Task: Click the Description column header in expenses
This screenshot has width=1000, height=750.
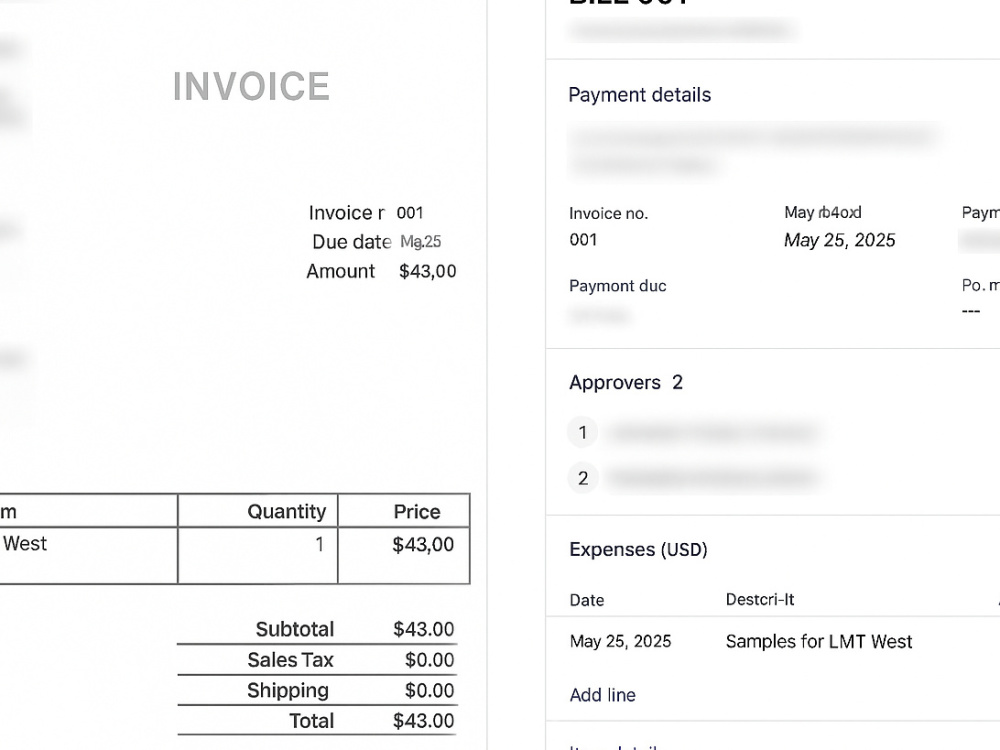Action: coord(760,599)
